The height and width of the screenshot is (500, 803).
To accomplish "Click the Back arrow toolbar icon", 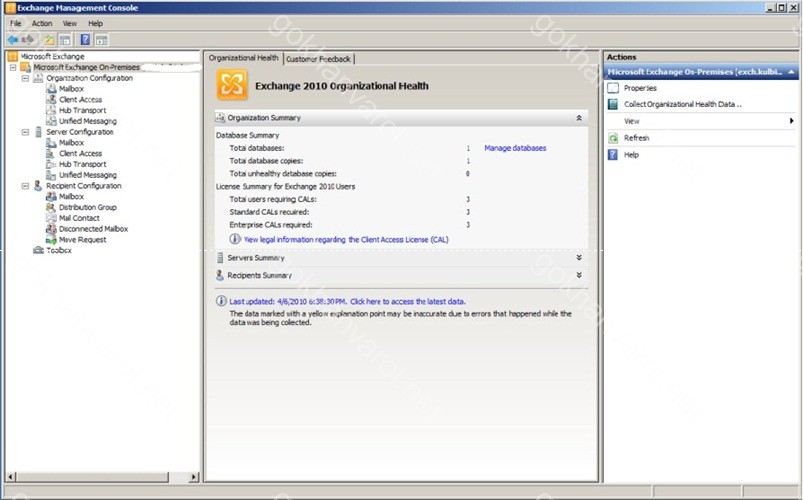I will (x=13, y=39).
